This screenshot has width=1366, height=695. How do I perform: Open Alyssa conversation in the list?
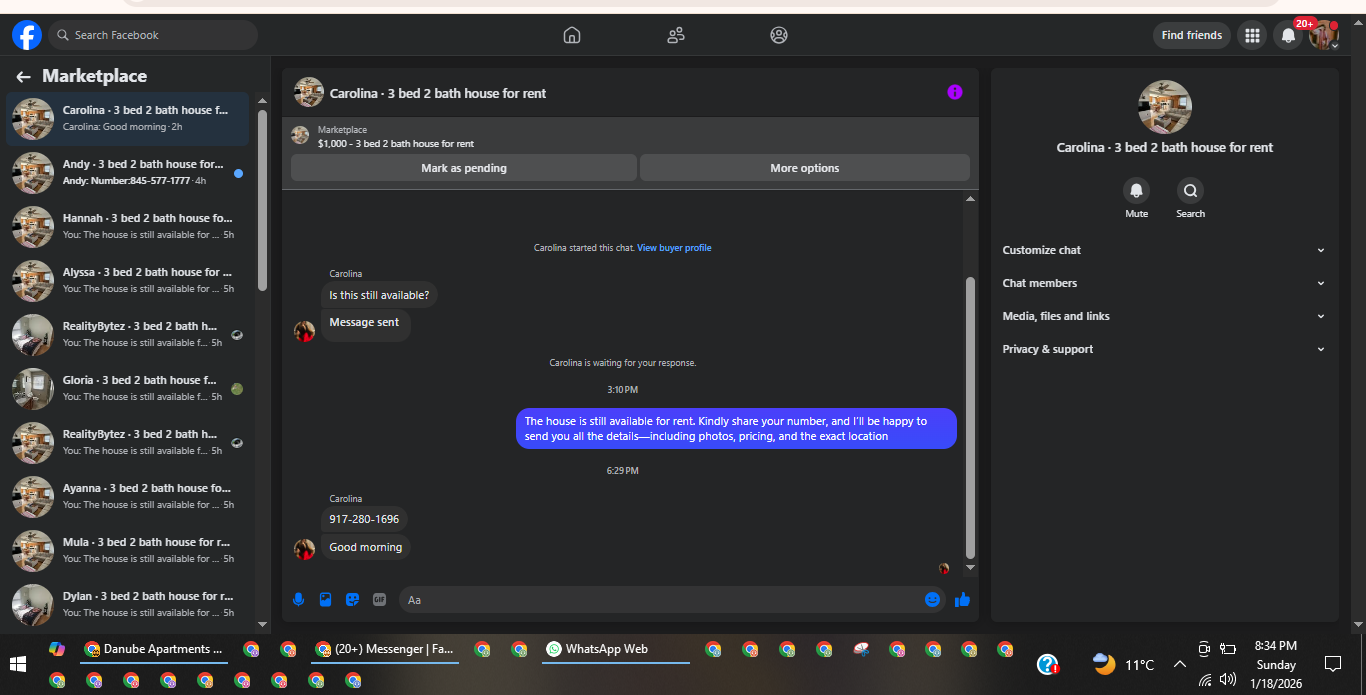tap(128, 281)
